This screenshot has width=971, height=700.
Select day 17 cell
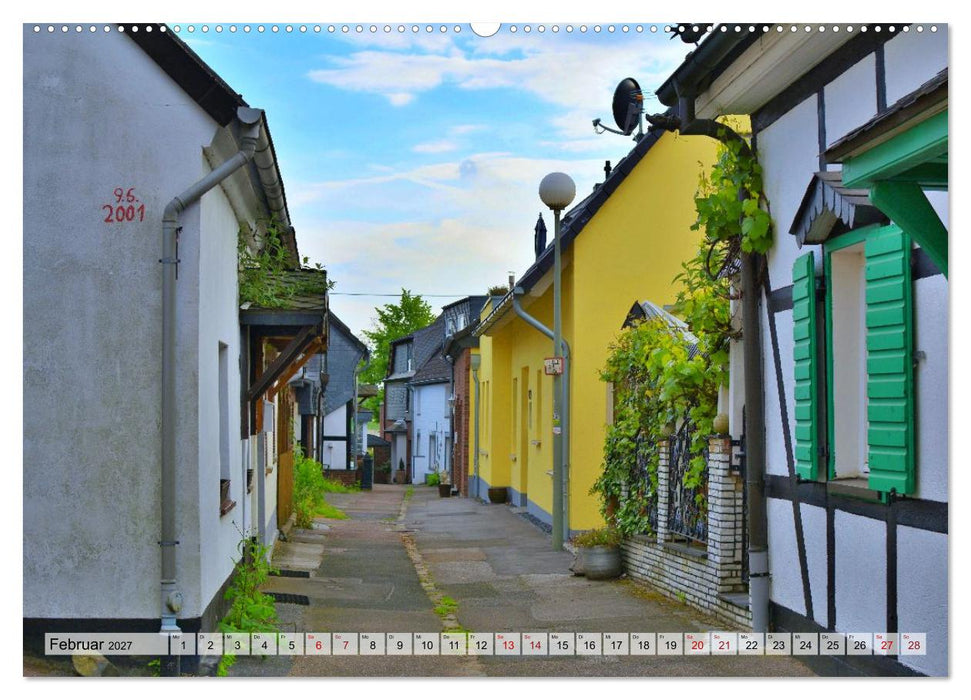point(616,644)
